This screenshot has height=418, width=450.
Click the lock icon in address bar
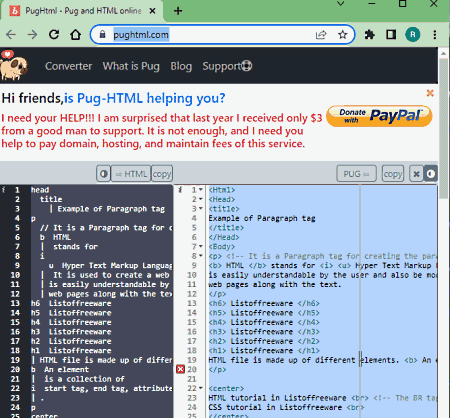103,35
